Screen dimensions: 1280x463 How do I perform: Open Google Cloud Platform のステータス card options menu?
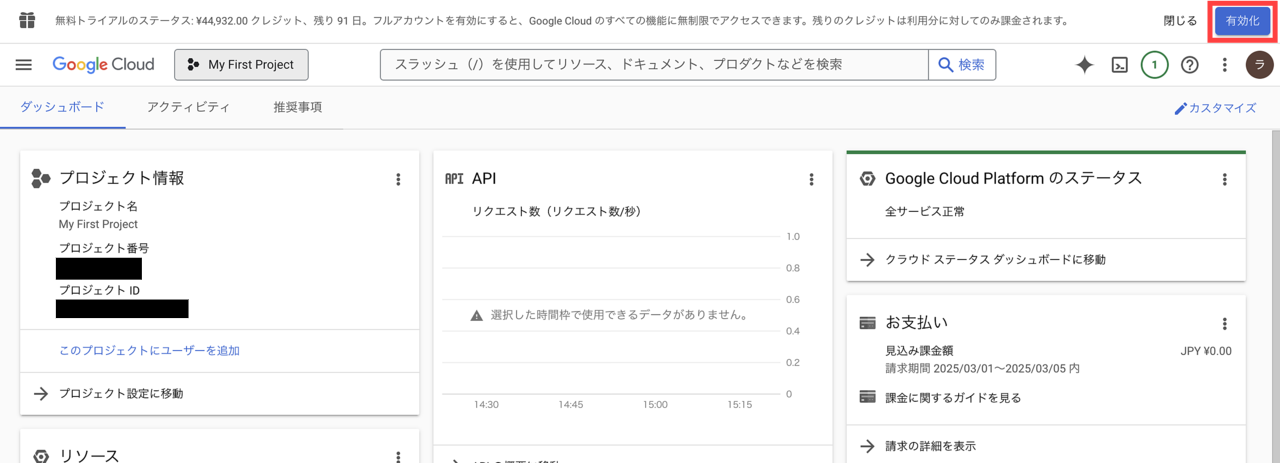coord(1224,179)
